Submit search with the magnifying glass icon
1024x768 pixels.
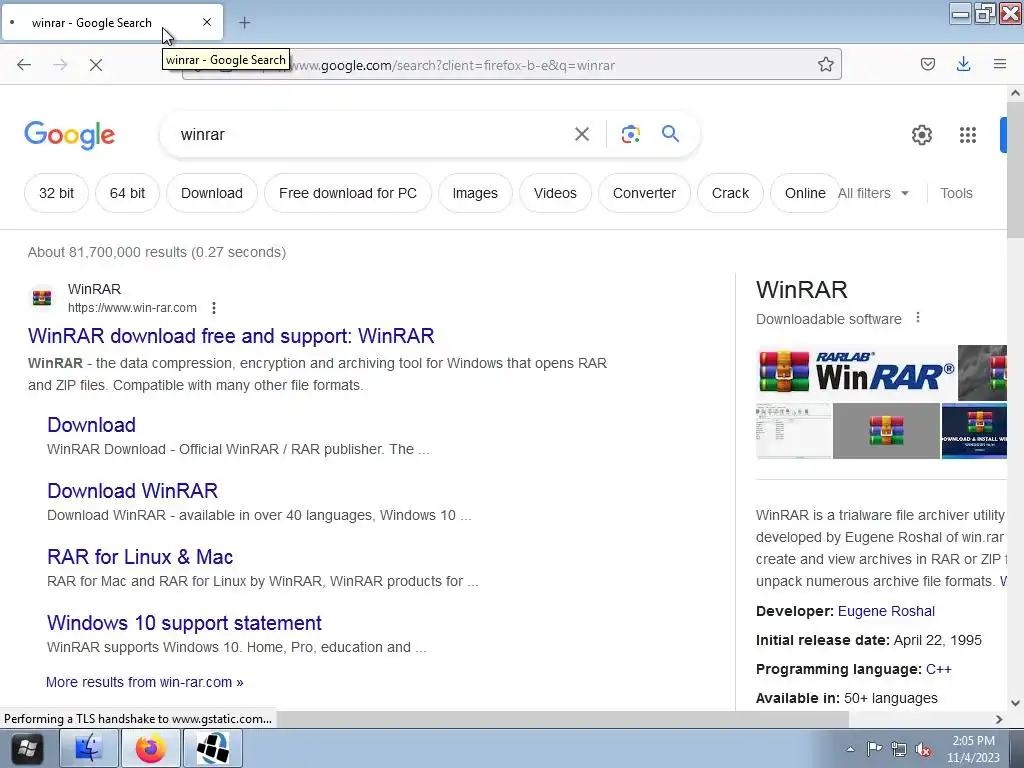[670, 134]
